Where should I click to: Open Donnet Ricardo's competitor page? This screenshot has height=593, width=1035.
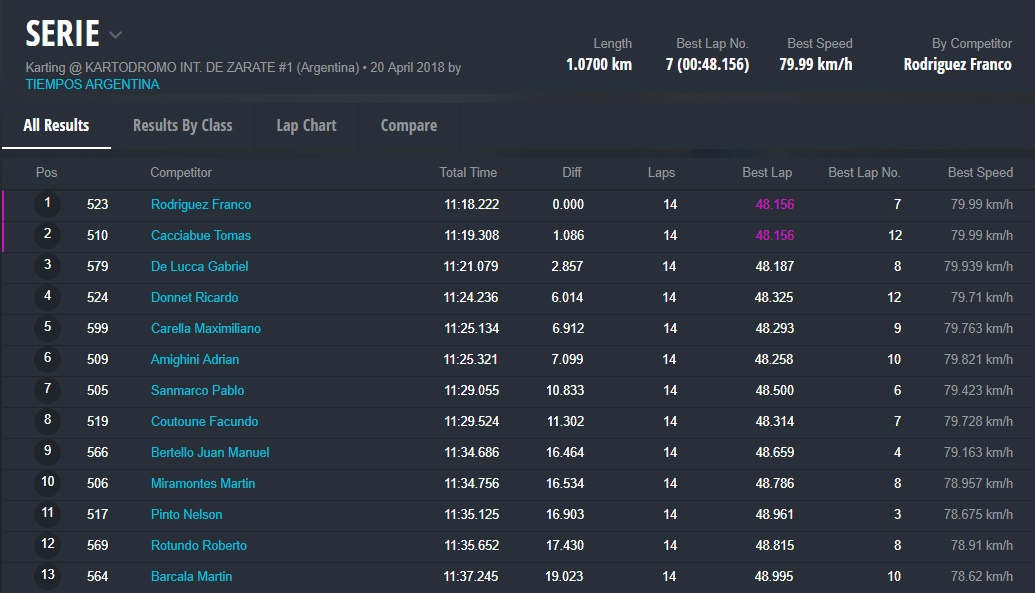coord(194,297)
